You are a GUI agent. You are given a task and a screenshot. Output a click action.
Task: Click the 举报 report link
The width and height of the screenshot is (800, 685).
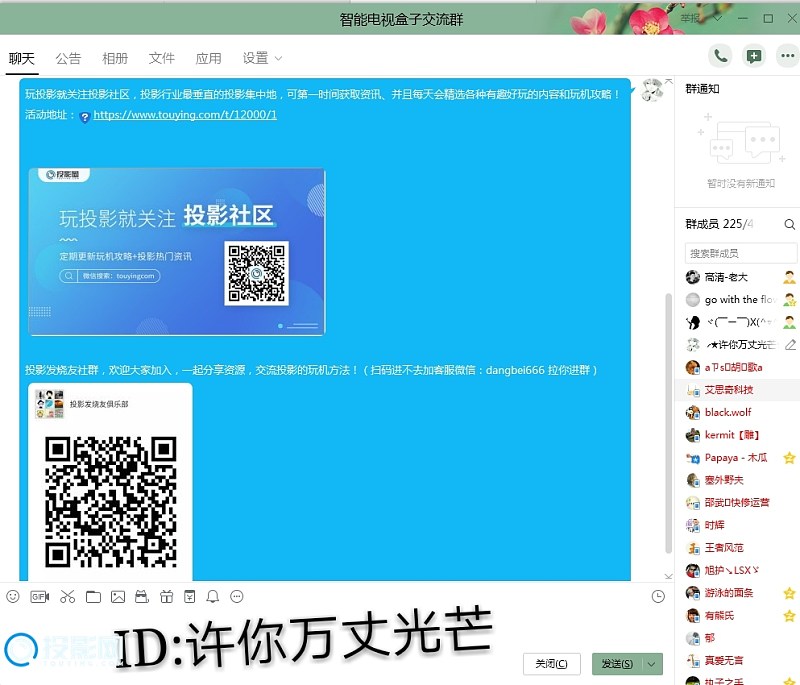click(x=690, y=18)
